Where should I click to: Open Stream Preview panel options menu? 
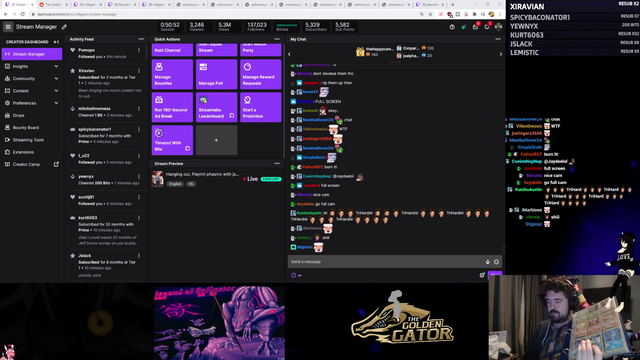pos(277,163)
